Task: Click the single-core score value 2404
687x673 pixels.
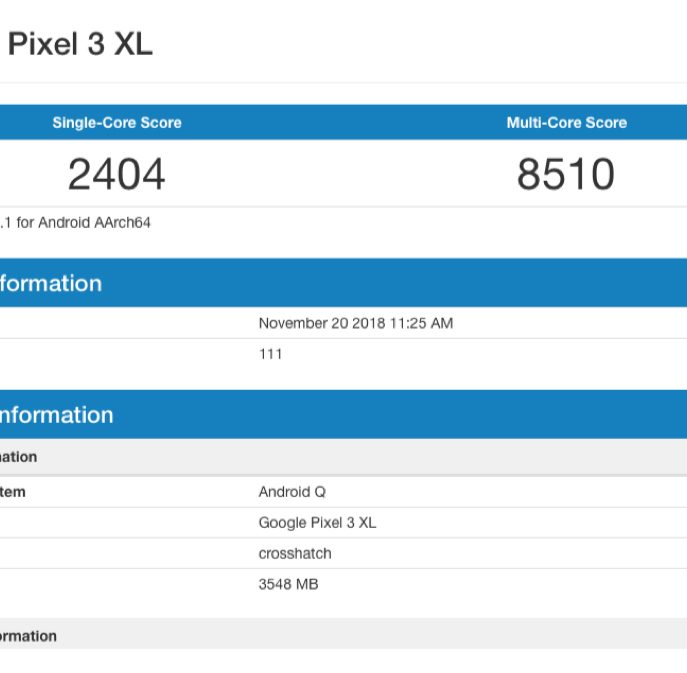Action: (116, 175)
